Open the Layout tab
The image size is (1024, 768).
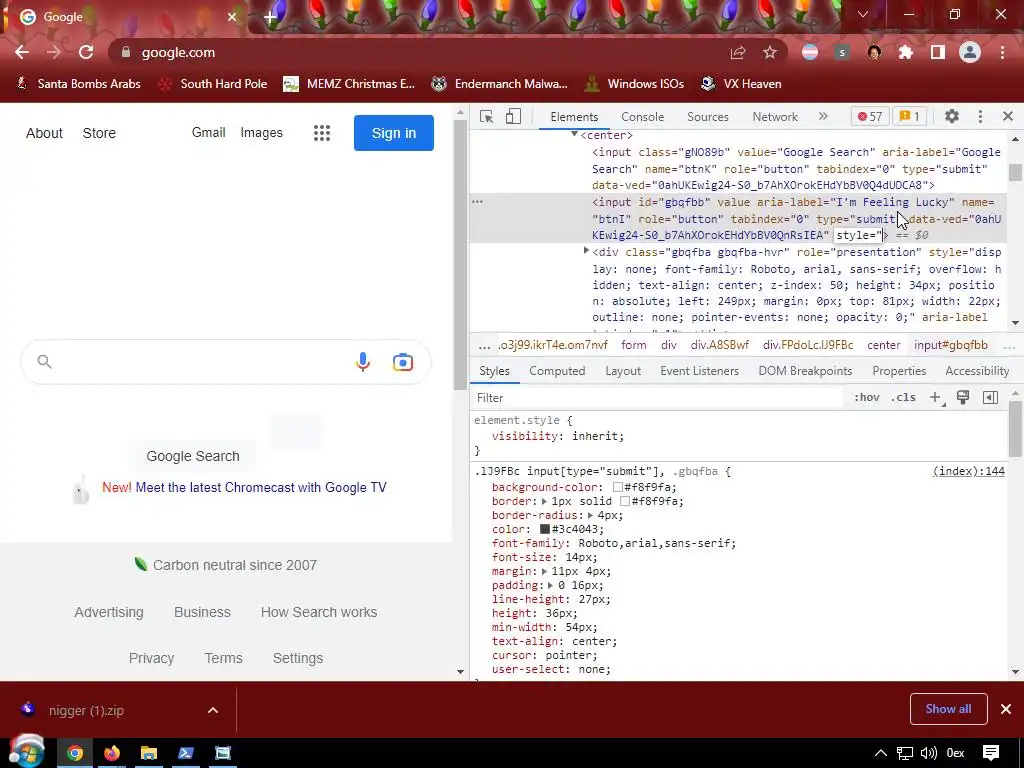[622, 371]
